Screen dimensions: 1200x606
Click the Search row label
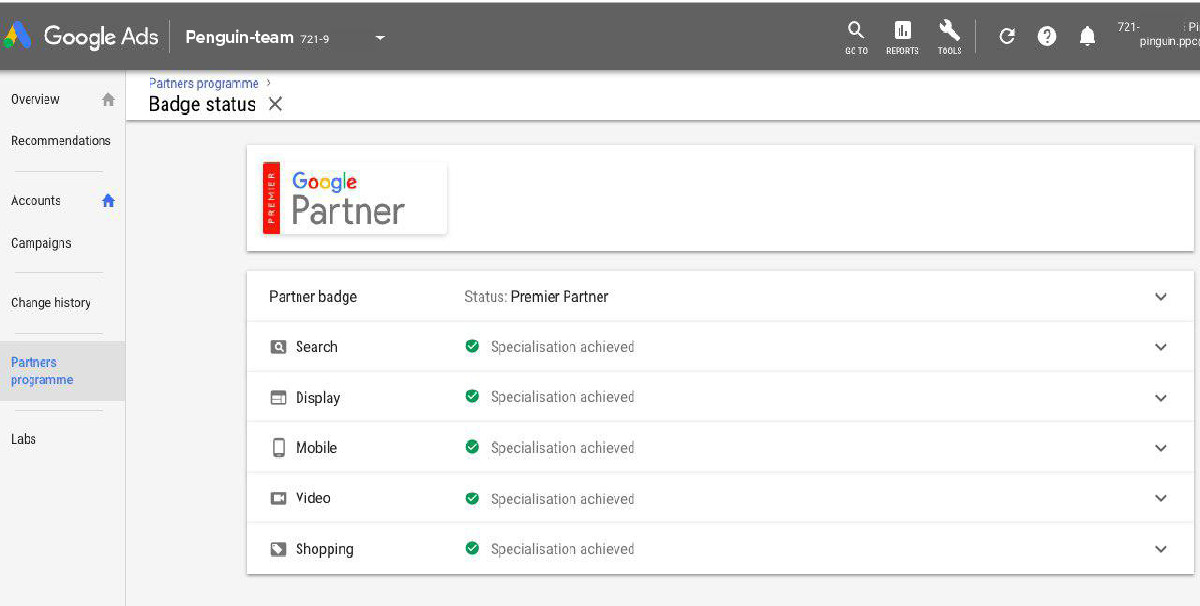pyautogui.click(x=317, y=347)
